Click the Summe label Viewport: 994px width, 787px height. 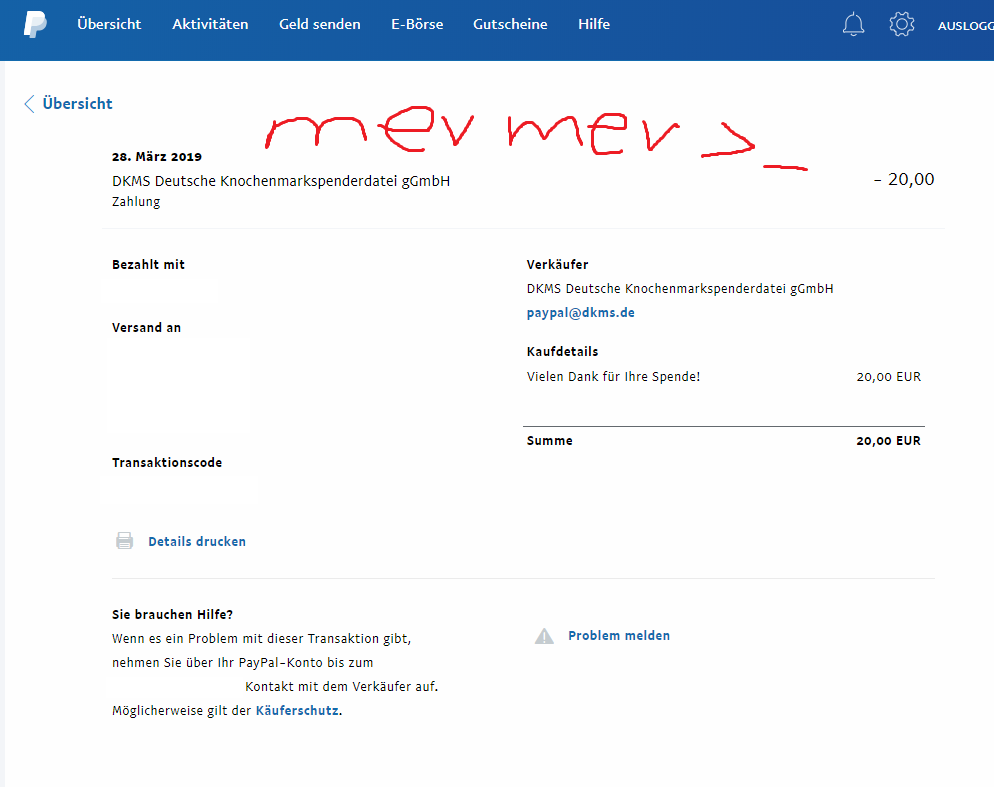tap(550, 441)
